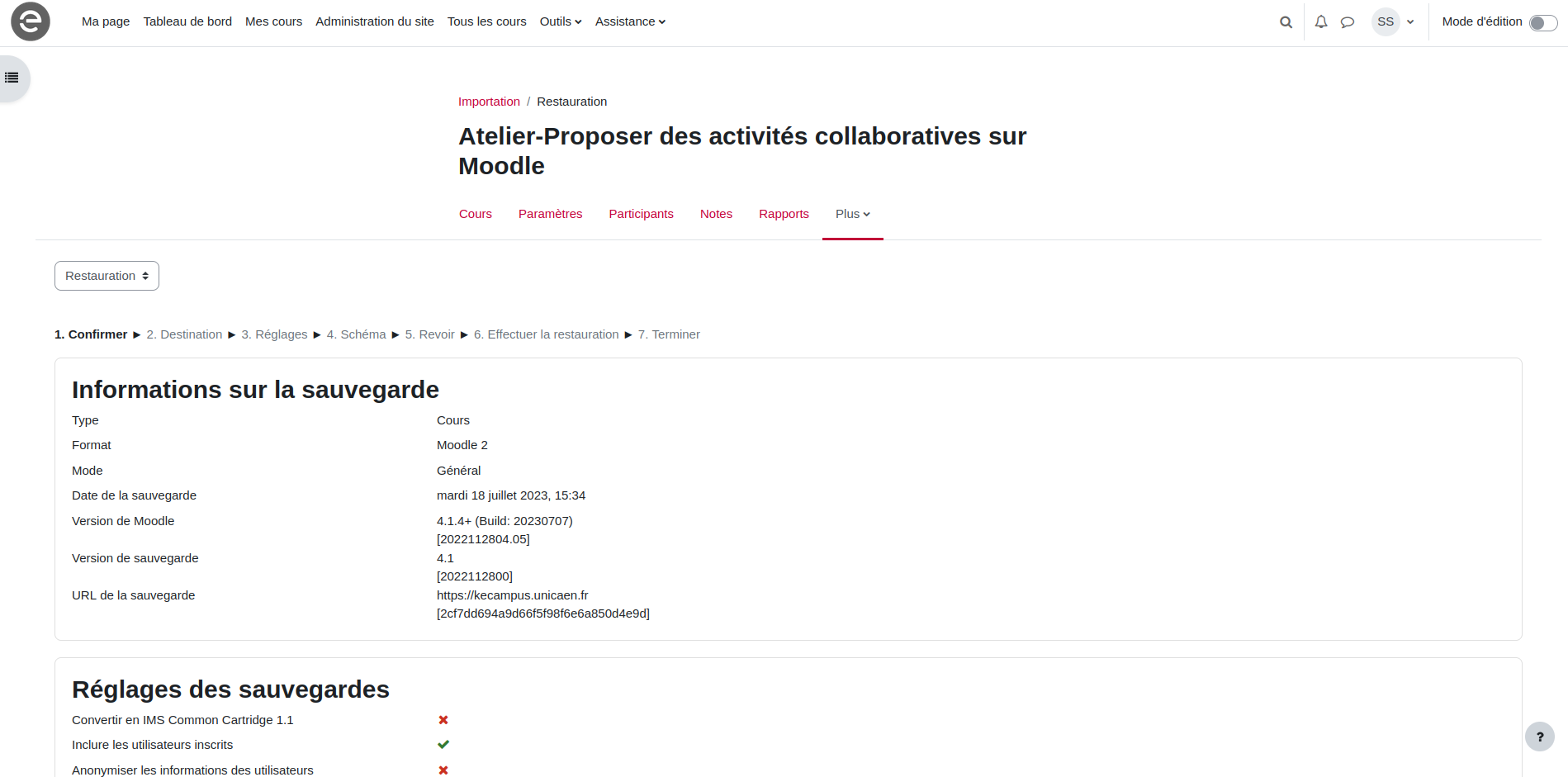Image resolution: width=1568 pixels, height=777 pixels.
Task: Click the help question mark button
Action: pos(1539,737)
